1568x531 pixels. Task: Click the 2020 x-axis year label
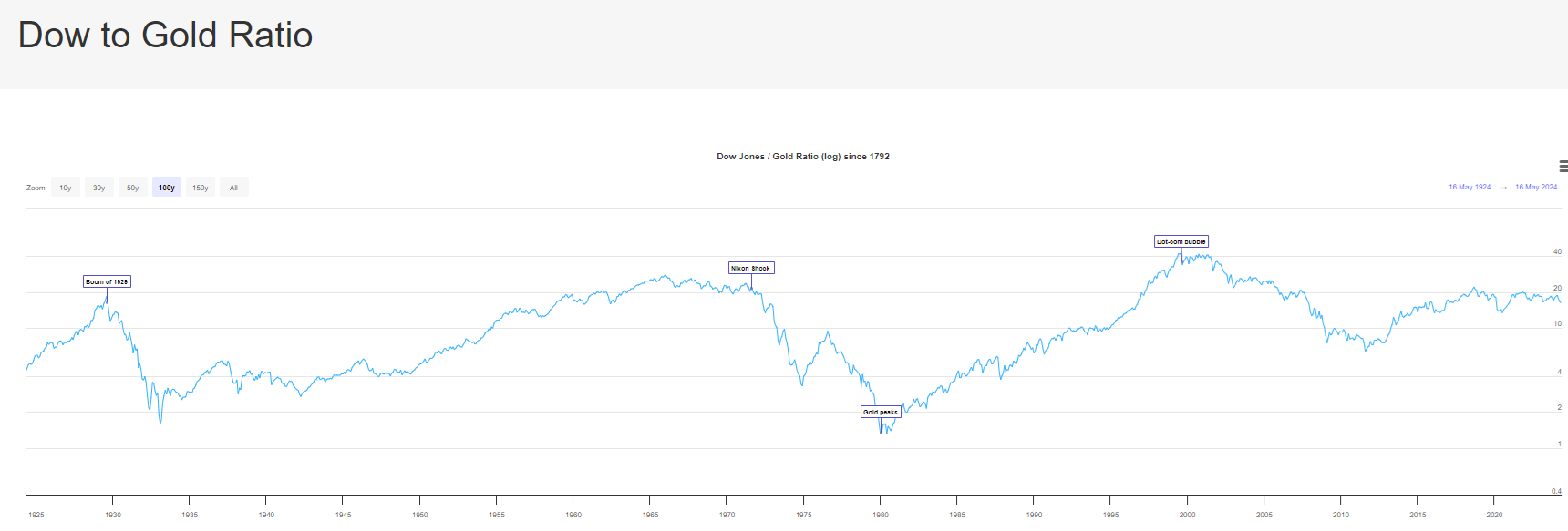1494,515
